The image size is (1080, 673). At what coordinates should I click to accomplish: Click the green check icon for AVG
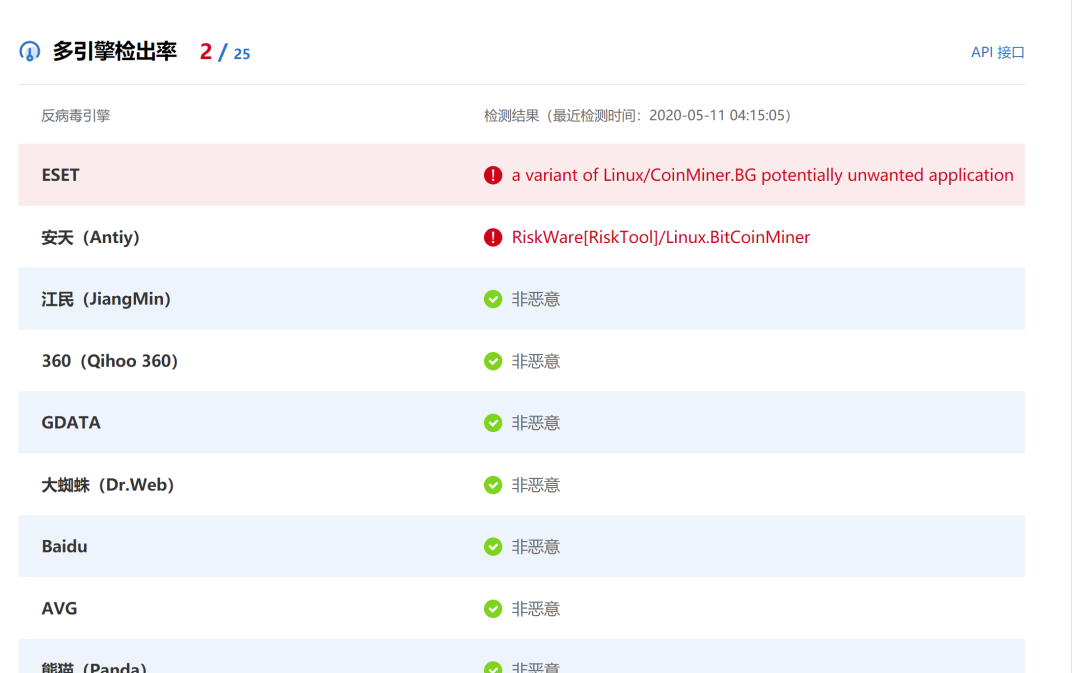point(492,609)
